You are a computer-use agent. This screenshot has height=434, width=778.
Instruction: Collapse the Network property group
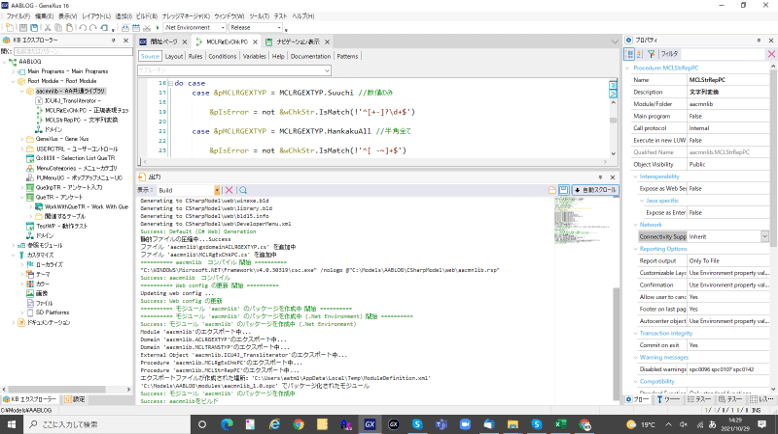[x=635, y=225]
